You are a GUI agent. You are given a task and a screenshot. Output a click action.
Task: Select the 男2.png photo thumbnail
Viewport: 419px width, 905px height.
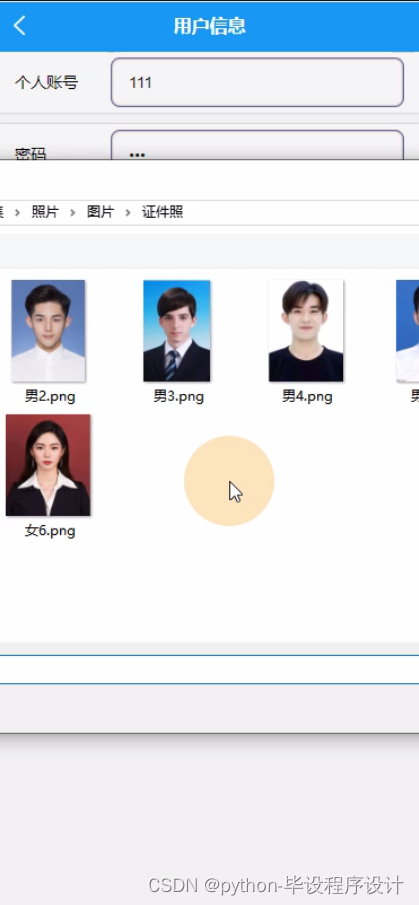pos(48,331)
